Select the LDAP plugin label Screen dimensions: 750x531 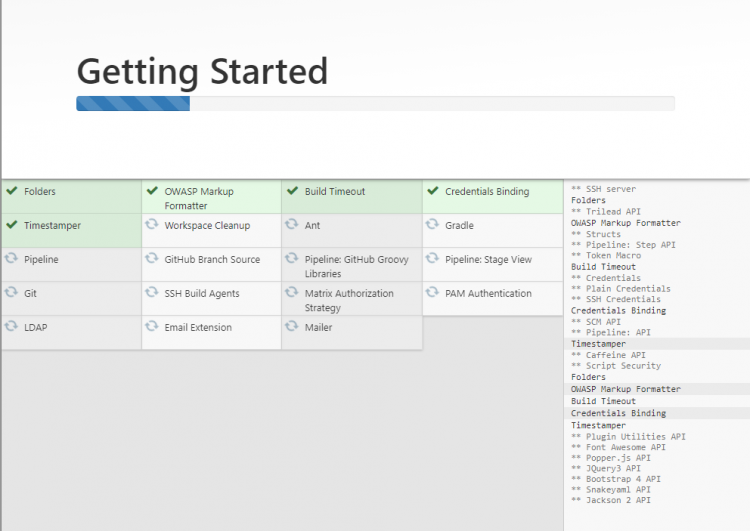36,327
